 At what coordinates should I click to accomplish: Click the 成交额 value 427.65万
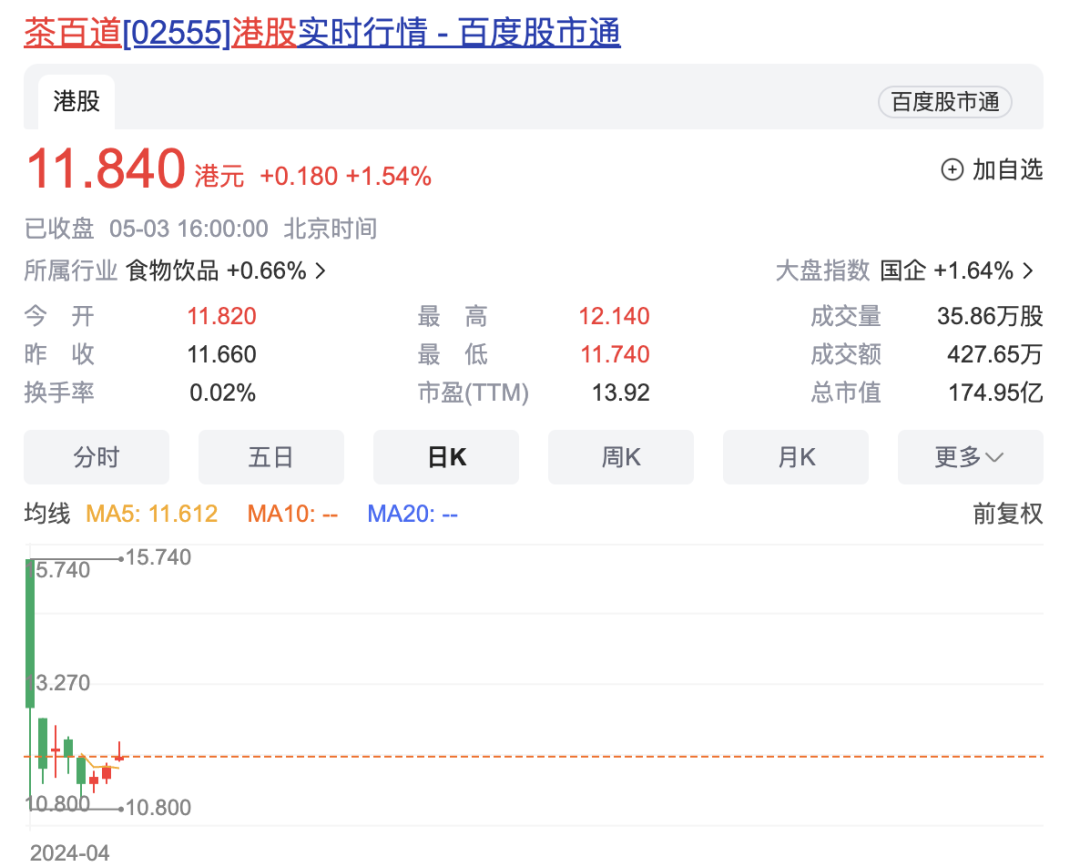tap(995, 355)
